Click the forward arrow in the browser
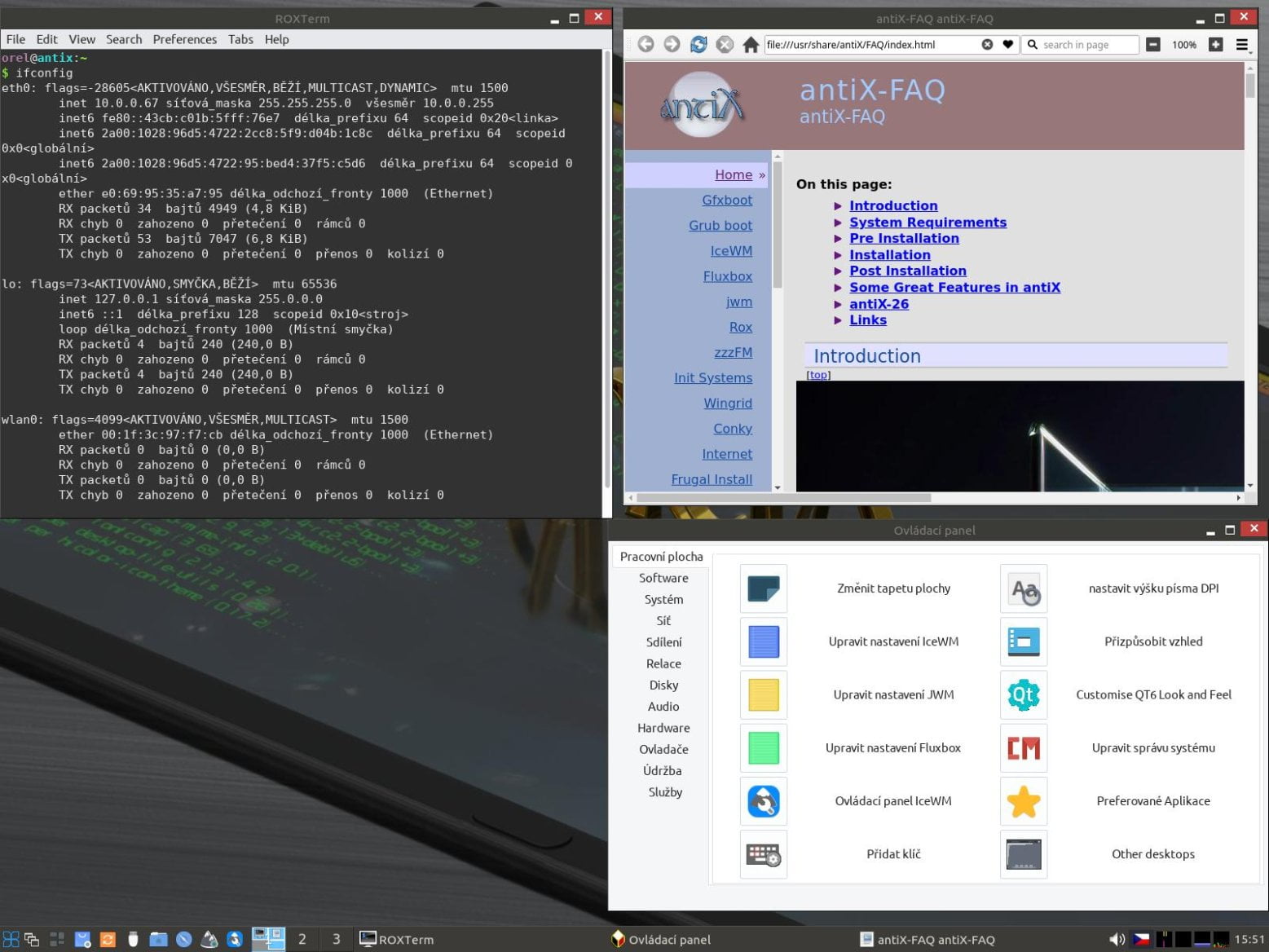Screen dimensions: 1269x952 [672, 44]
